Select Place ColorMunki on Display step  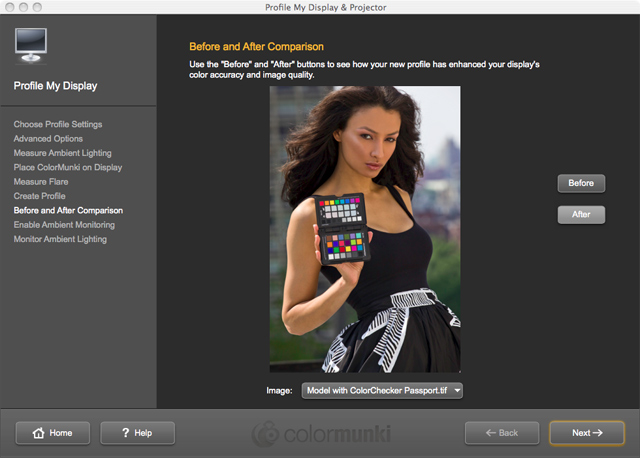pyautogui.click(x=68, y=167)
